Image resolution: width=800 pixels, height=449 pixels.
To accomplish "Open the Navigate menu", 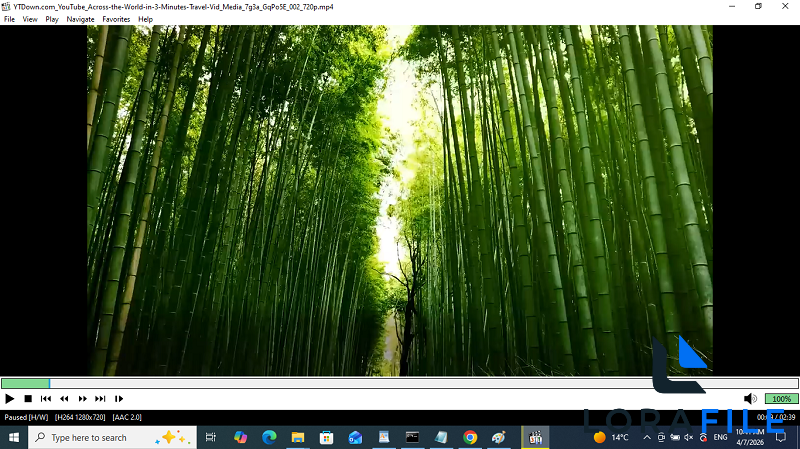I will point(80,19).
